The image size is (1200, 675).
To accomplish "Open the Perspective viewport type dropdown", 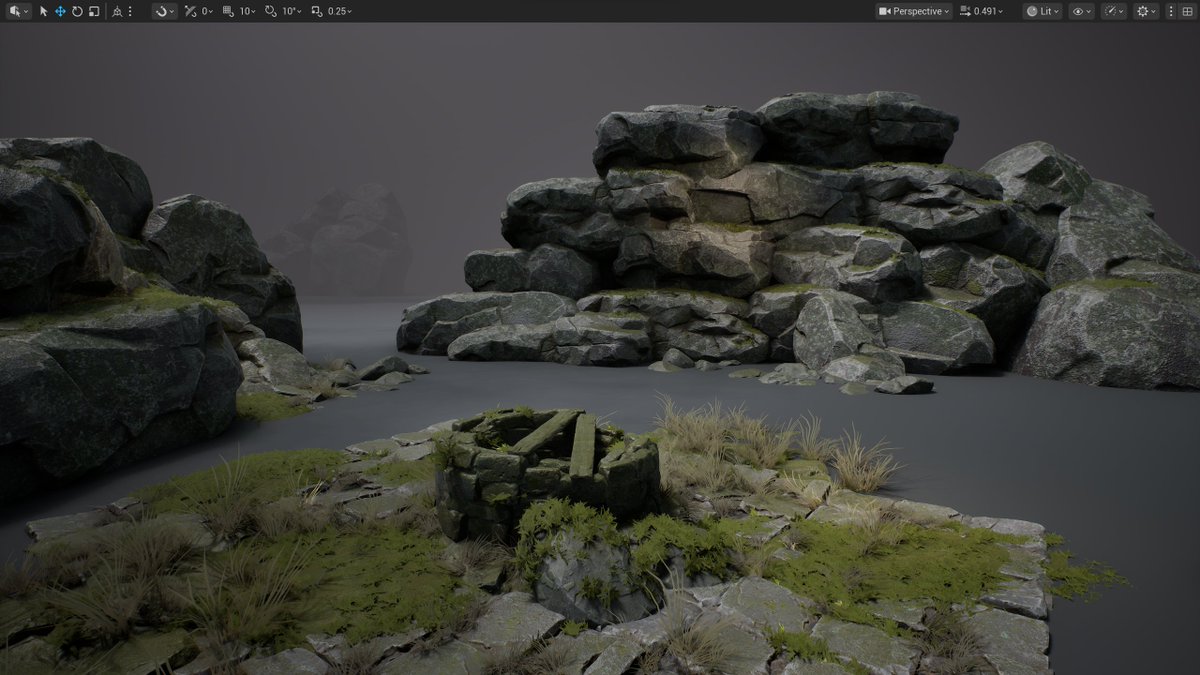I will click(914, 11).
